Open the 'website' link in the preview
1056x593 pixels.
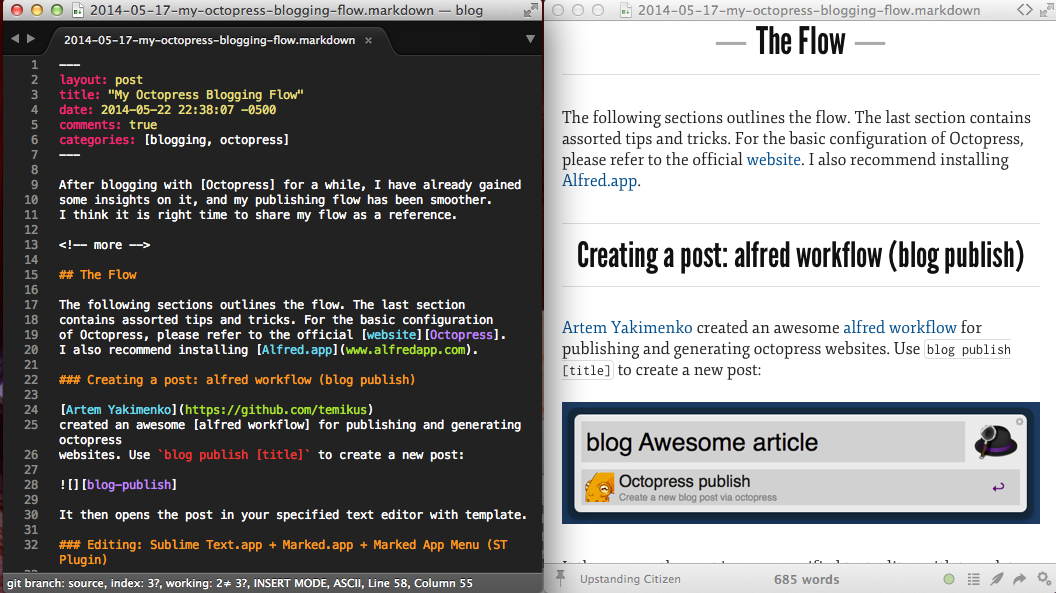[x=773, y=160]
